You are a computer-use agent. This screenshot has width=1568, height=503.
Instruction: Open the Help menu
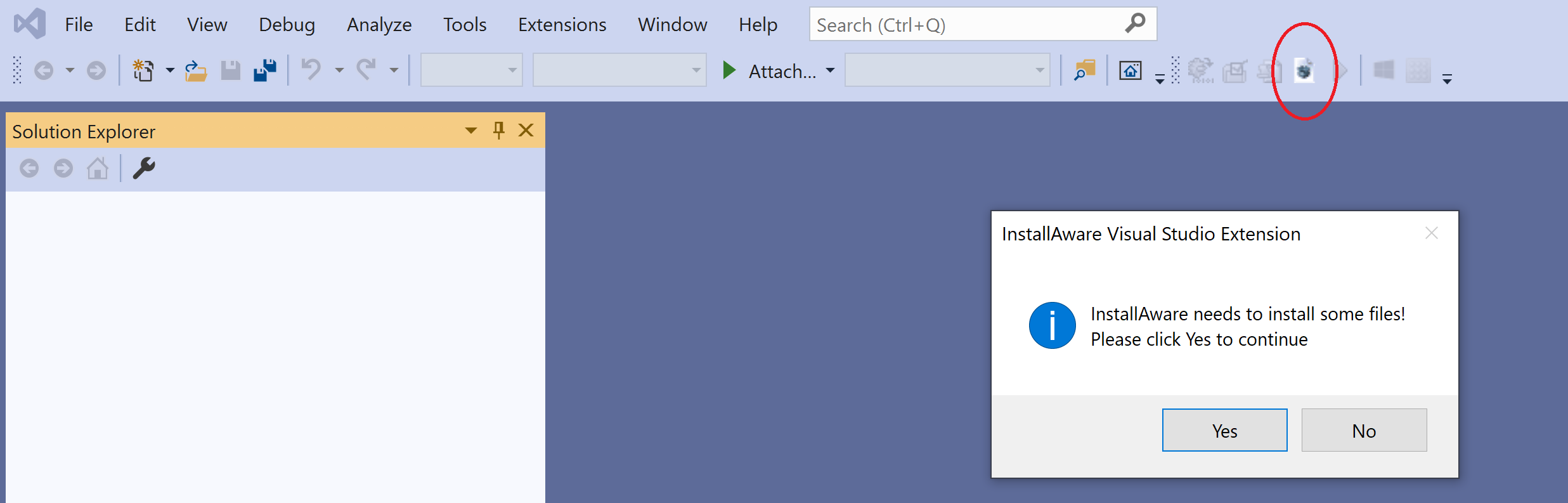pyautogui.click(x=758, y=25)
